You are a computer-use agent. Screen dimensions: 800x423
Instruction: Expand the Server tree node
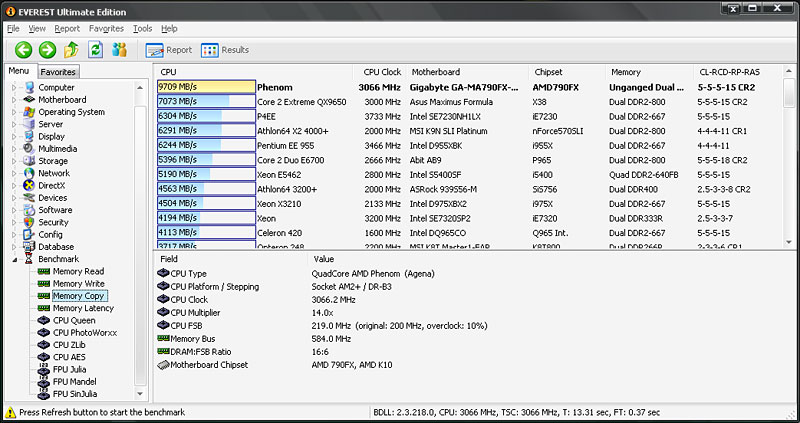click(x=14, y=125)
